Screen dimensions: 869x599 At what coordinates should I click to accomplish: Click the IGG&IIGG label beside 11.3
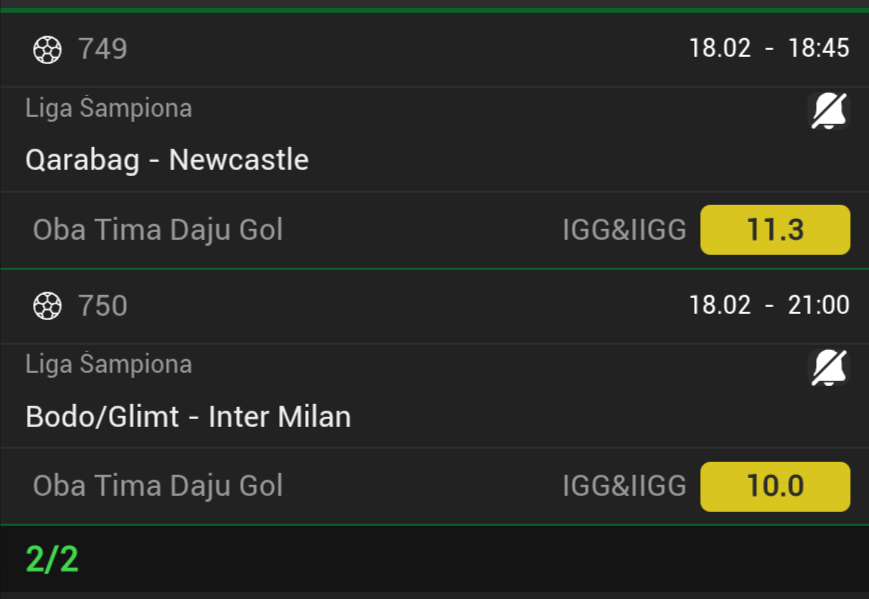pyautogui.click(x=624, y=231)
